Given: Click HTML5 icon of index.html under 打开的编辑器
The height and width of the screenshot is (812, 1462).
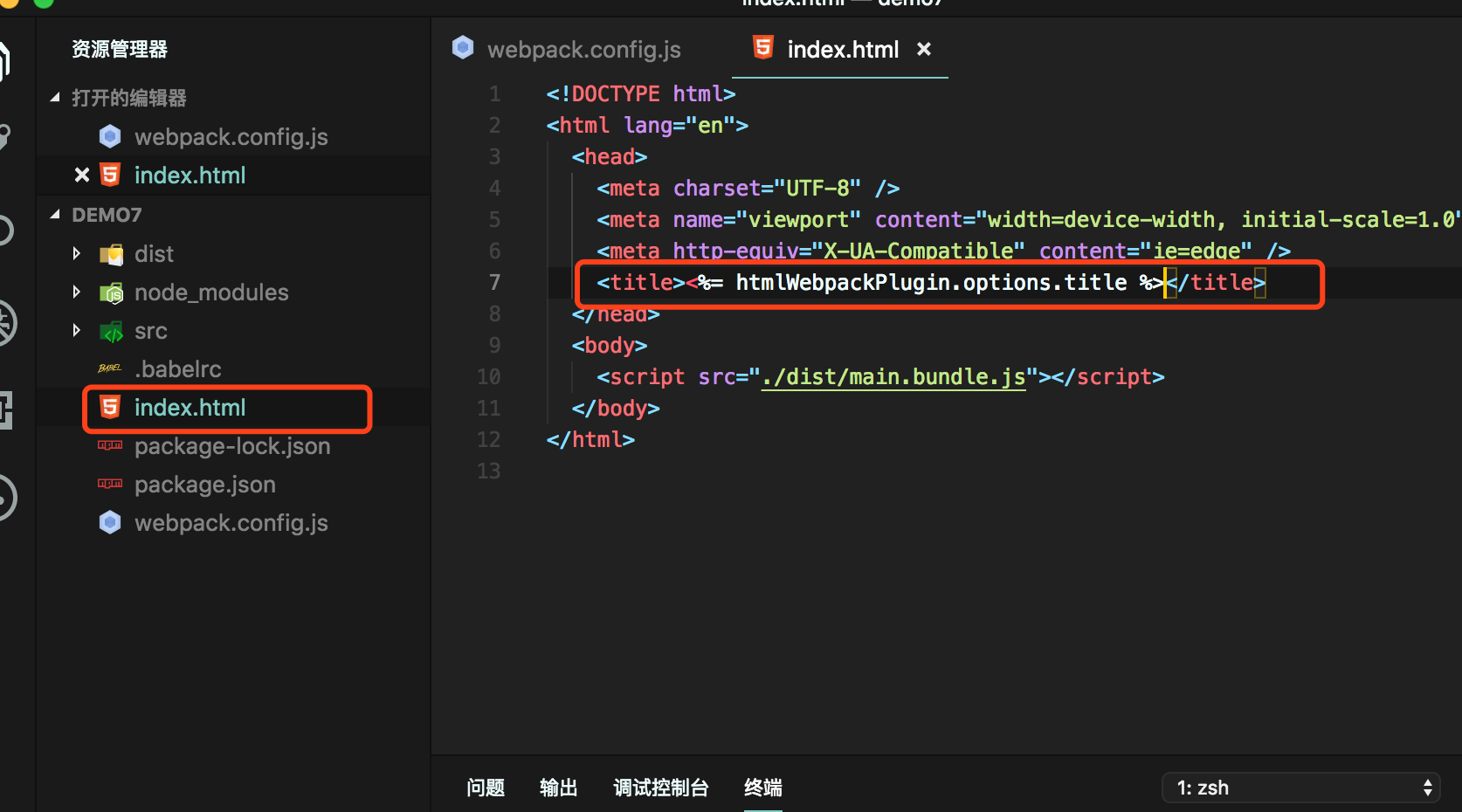Looking at the screenshot, I should coord(110,175).
